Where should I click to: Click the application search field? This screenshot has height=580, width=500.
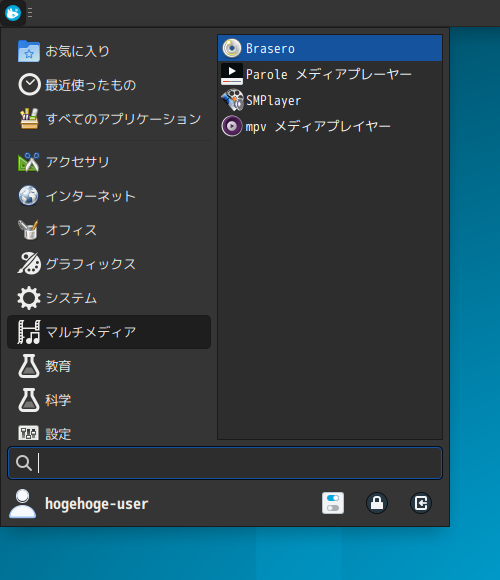coord(225,463)
